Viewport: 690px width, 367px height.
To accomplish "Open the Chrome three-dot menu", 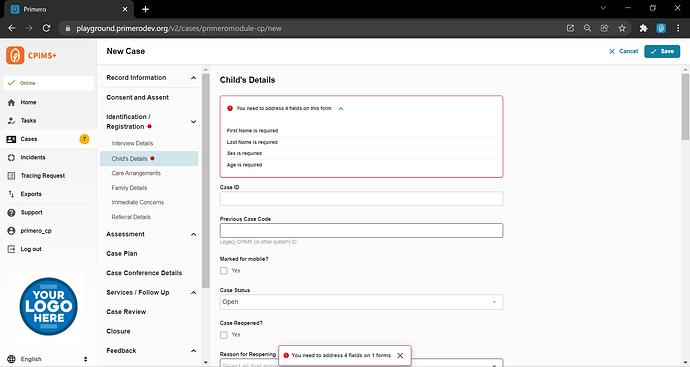I will tap(678, 28).
